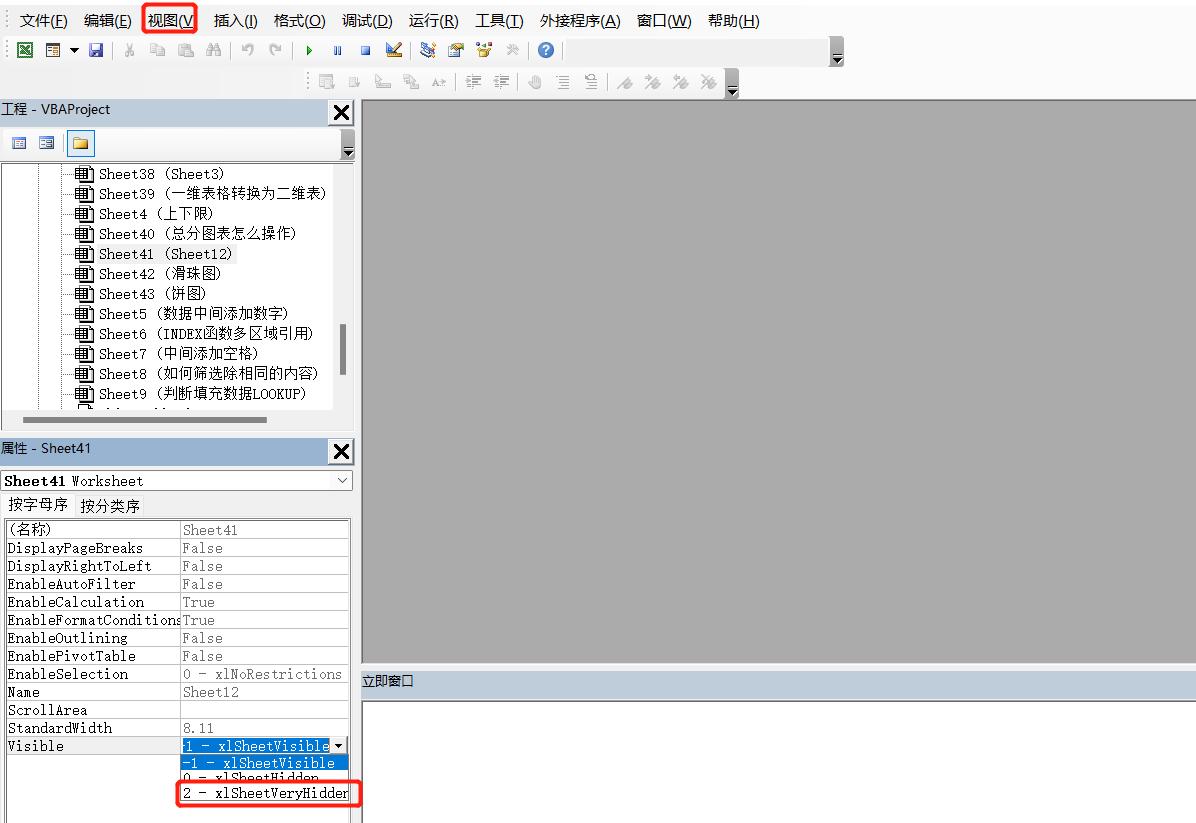This screenshot has width=1196, height=823.
Task: Switch to 按分类序 properties tab
Action: point(110,506)
